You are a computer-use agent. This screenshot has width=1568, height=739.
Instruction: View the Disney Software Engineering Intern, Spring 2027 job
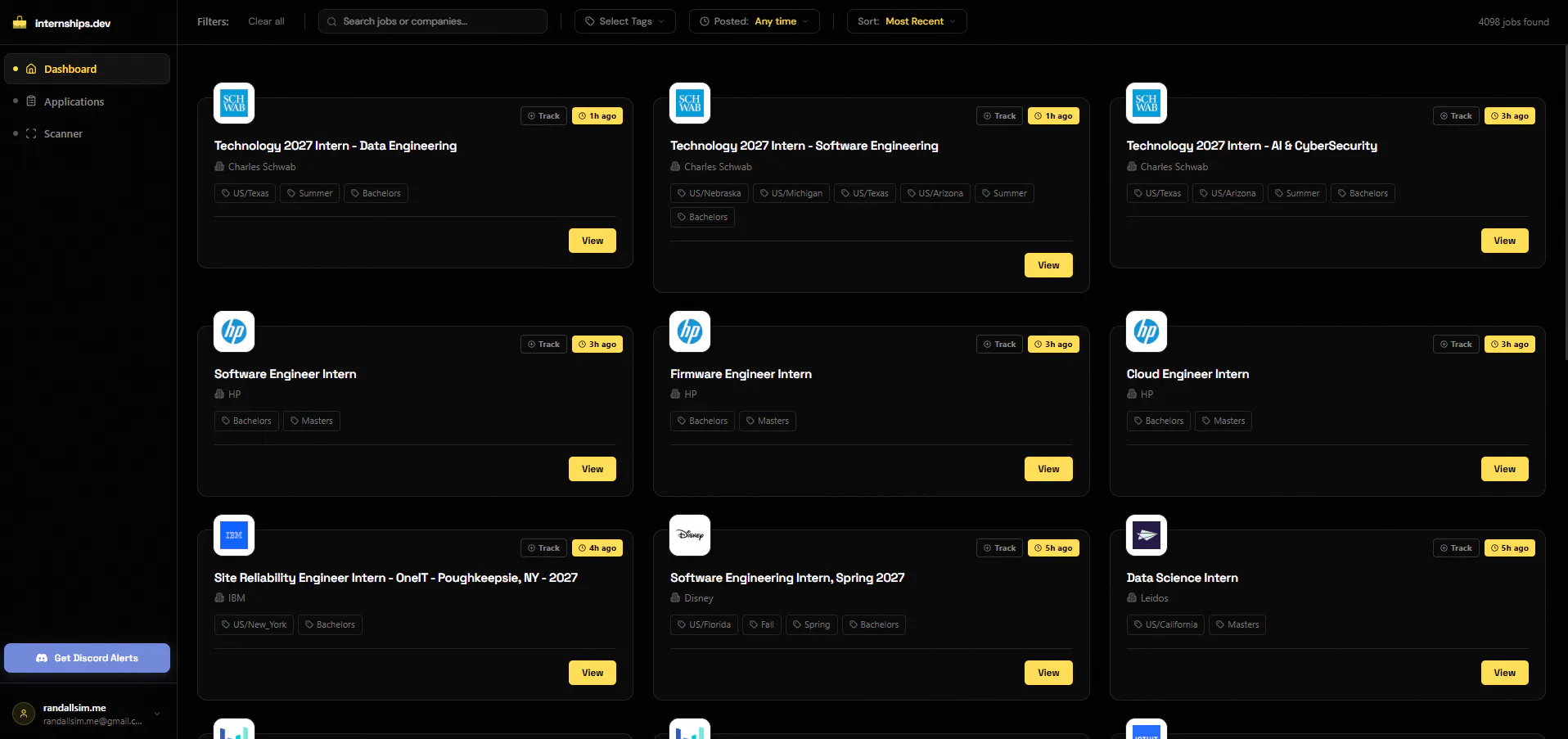[x=1048, y=673]
